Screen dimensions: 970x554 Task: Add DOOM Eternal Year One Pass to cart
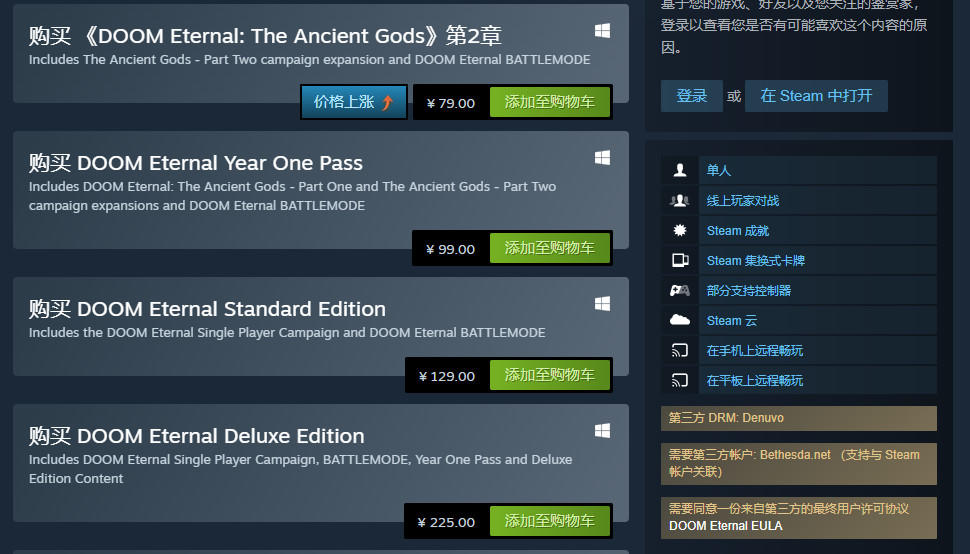549,248
